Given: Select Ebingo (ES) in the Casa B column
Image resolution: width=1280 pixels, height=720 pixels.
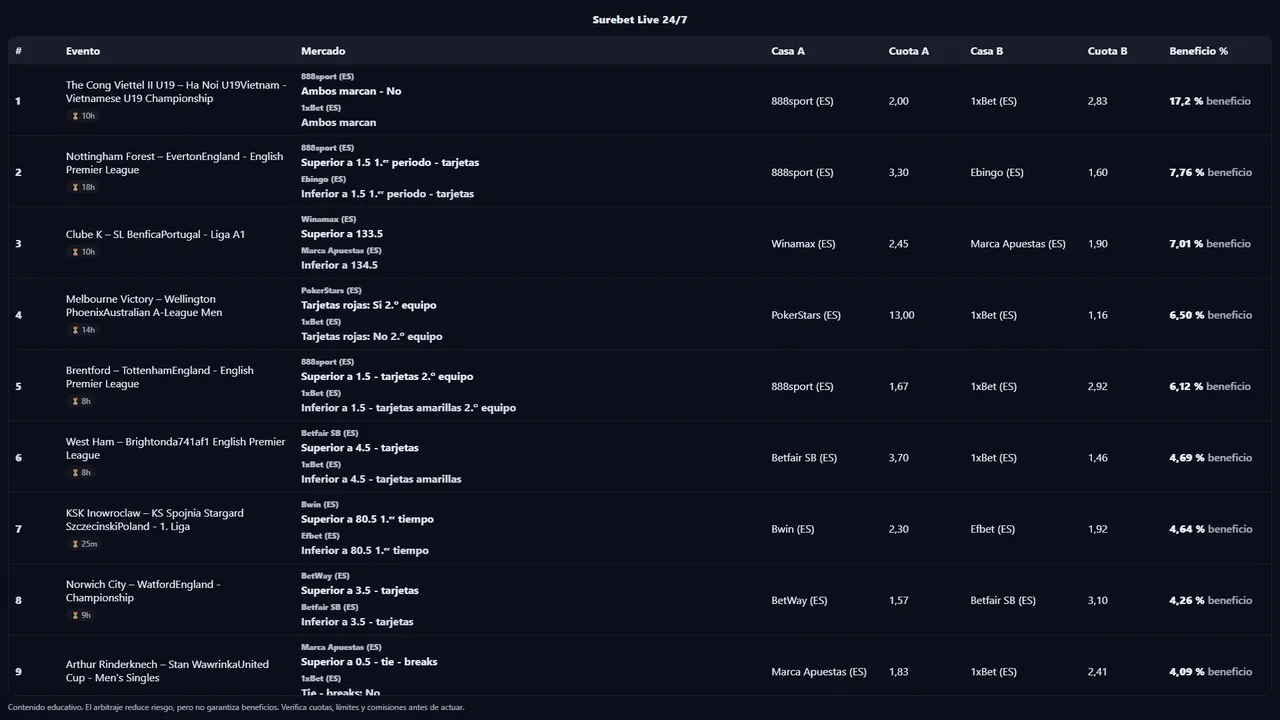Looking at the screenshot, I should 996,173.
